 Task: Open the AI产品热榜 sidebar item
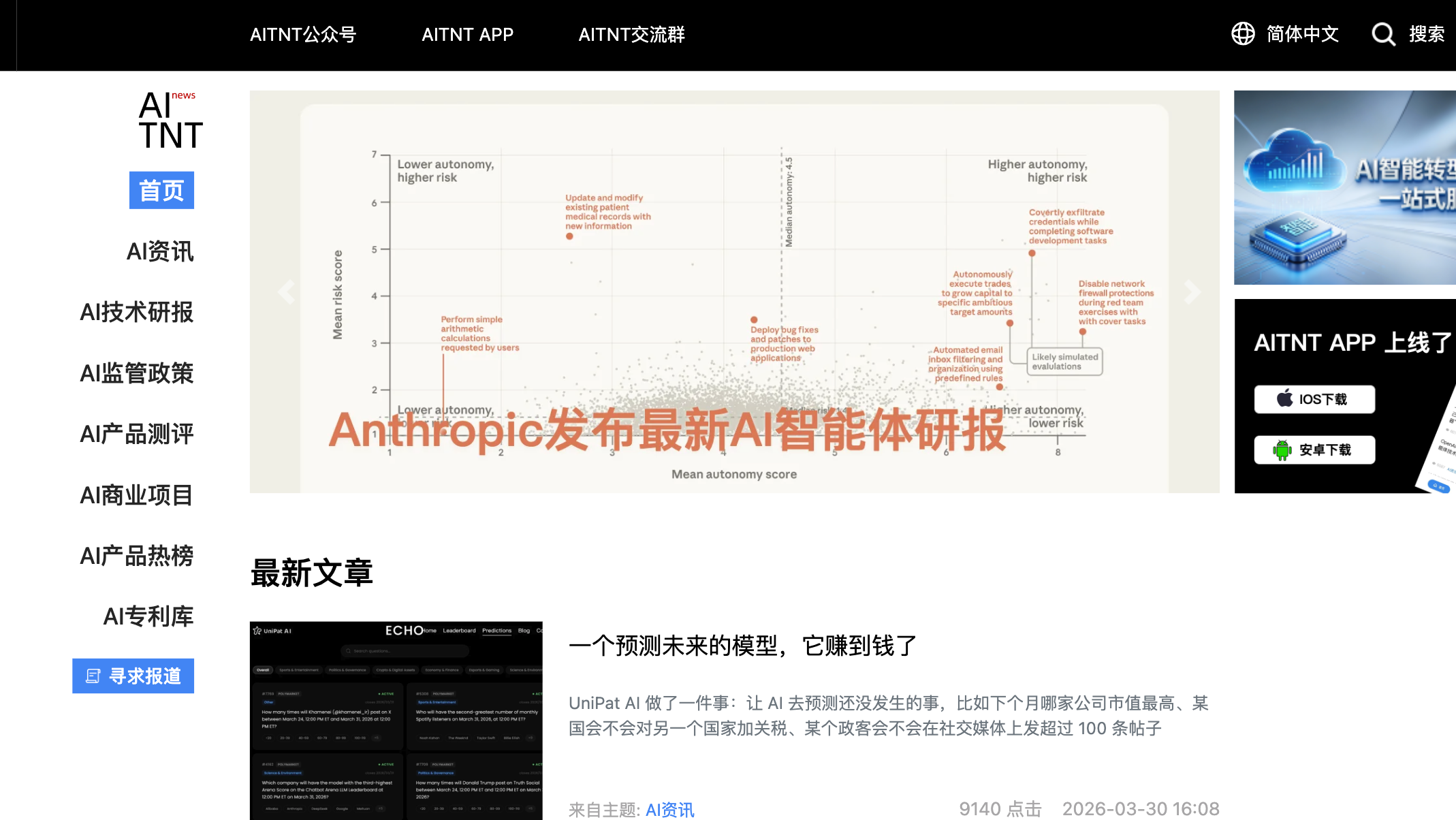point(137,556)
